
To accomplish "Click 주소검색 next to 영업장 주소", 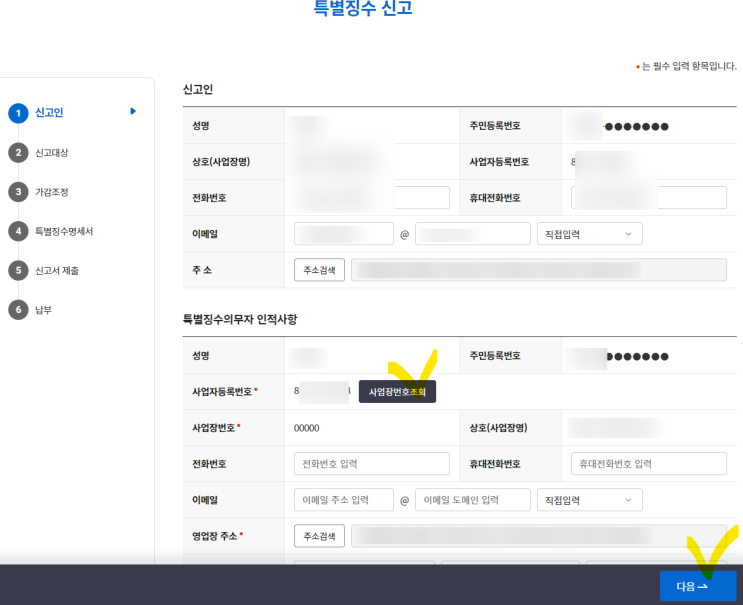I will click(x=319, y=536).
